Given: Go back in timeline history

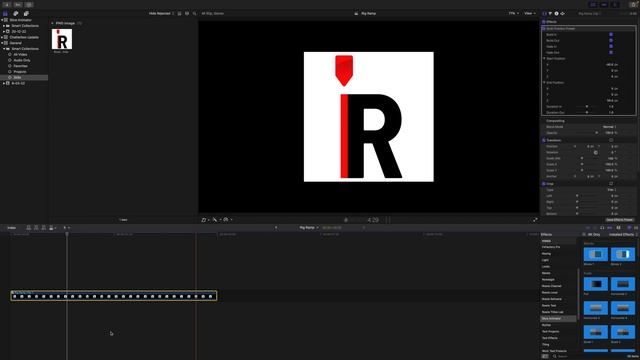Looking at the screenshot, I should (x=276, y=228).
